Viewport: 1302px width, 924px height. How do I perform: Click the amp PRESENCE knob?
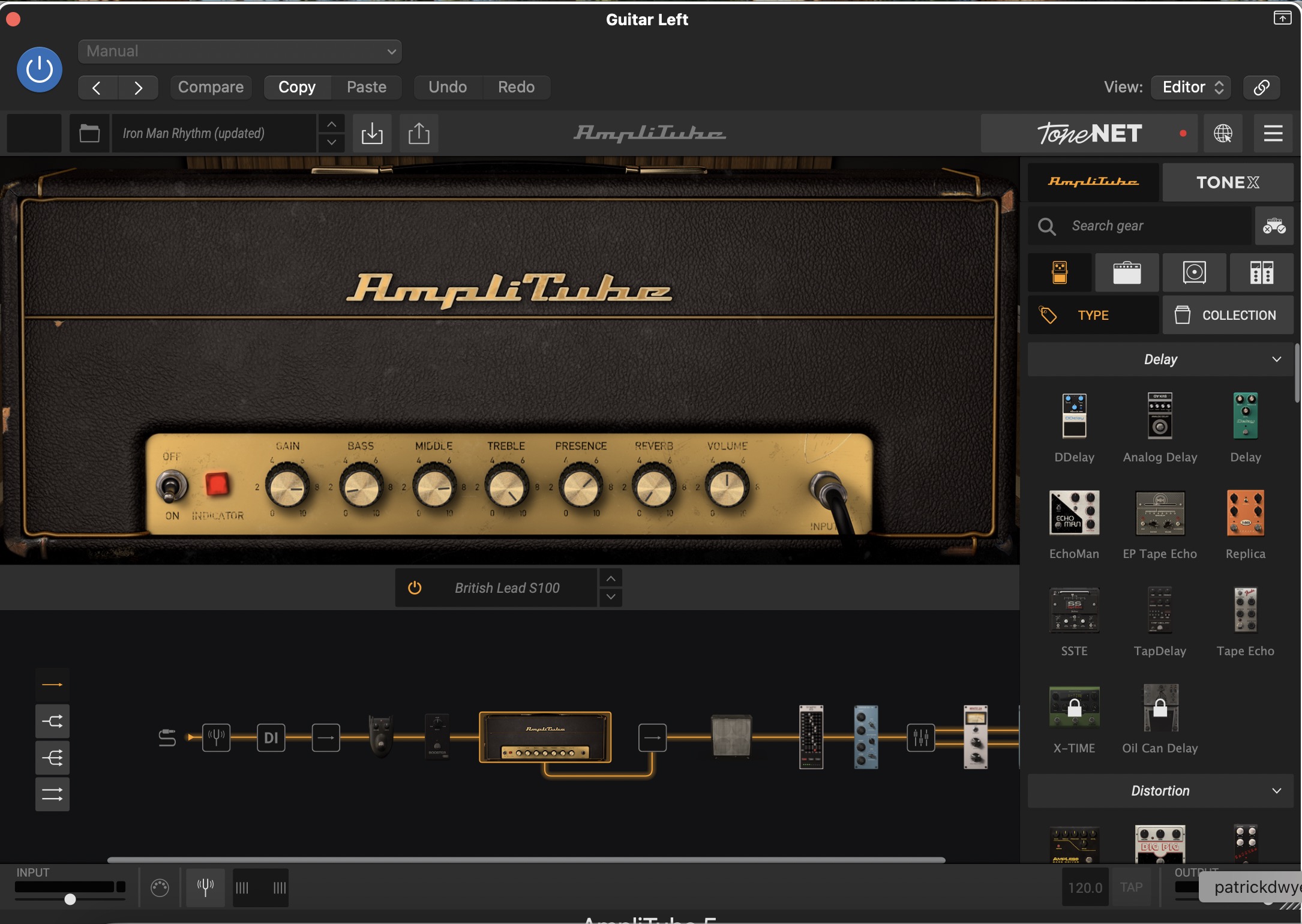[x=581, y=487]
